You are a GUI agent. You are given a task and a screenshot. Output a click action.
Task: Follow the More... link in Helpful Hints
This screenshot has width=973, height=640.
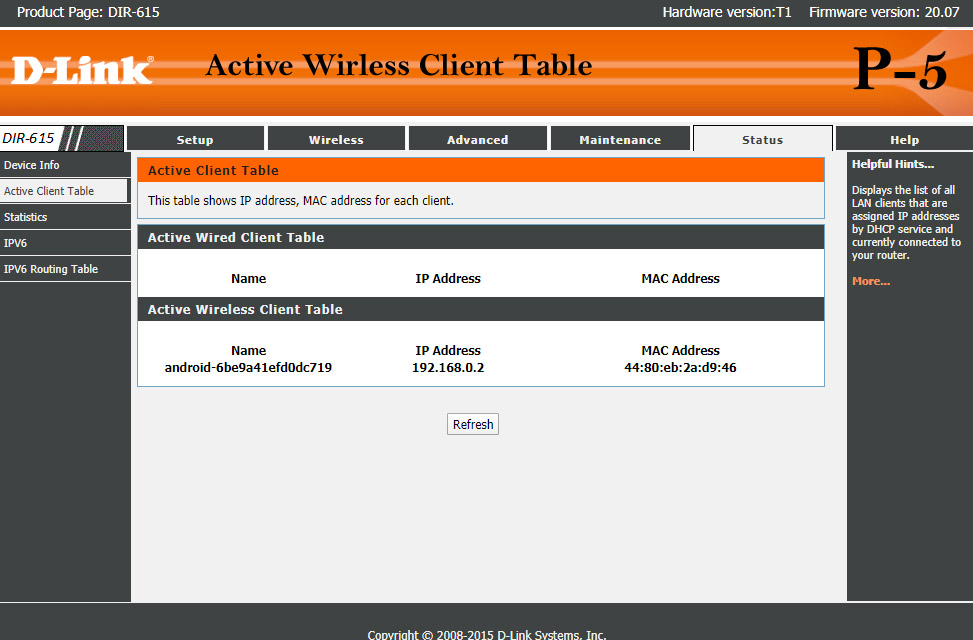[x=871, y=281]
